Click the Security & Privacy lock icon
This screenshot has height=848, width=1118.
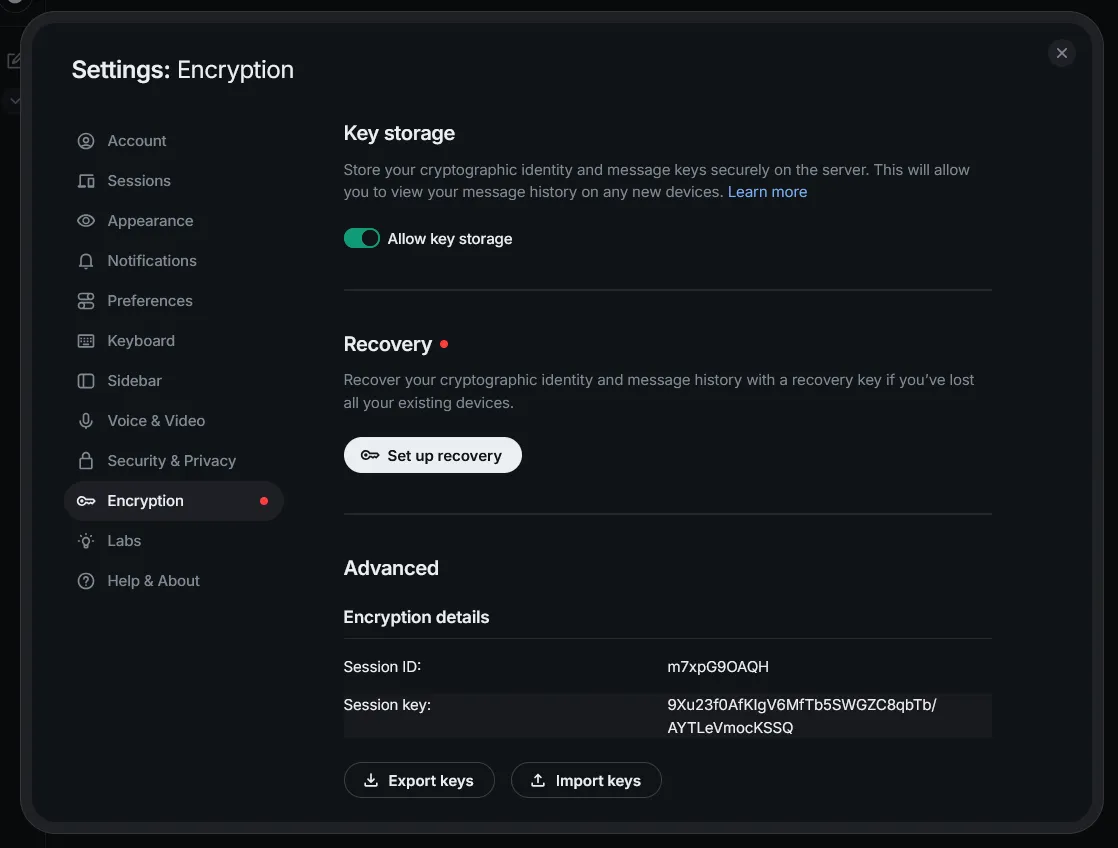(86, 461)
